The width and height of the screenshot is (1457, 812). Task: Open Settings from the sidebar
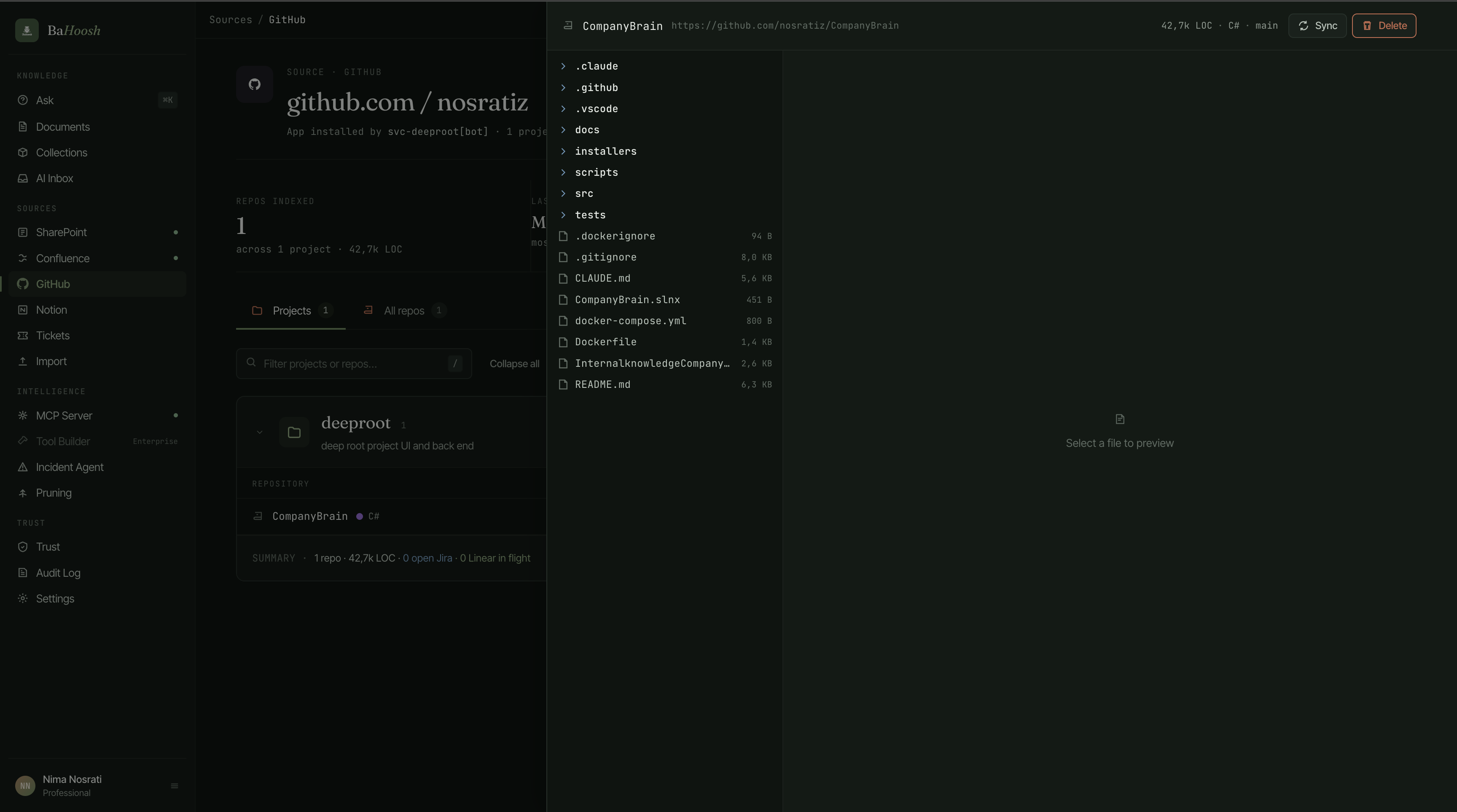click(97, 598)
